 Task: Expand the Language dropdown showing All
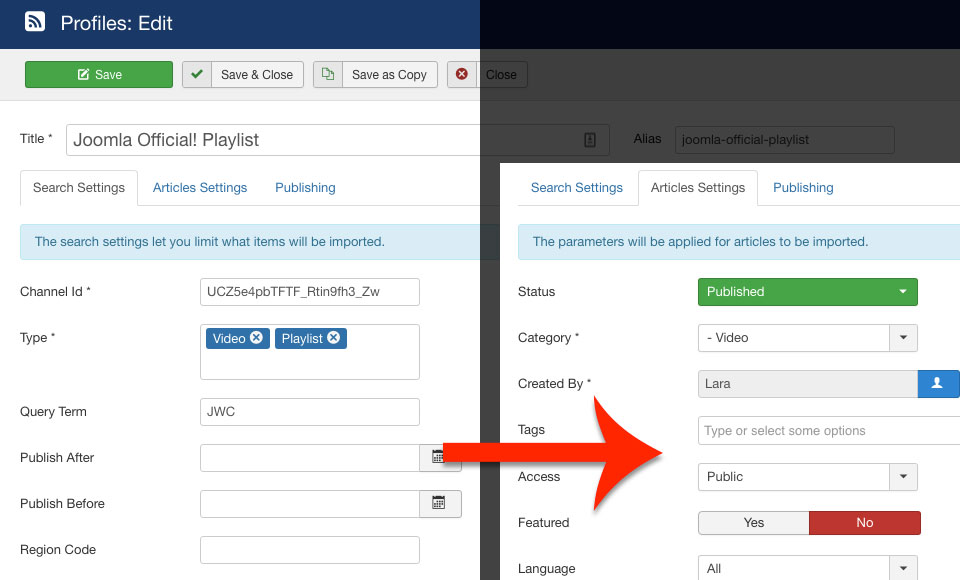[808, 568]
